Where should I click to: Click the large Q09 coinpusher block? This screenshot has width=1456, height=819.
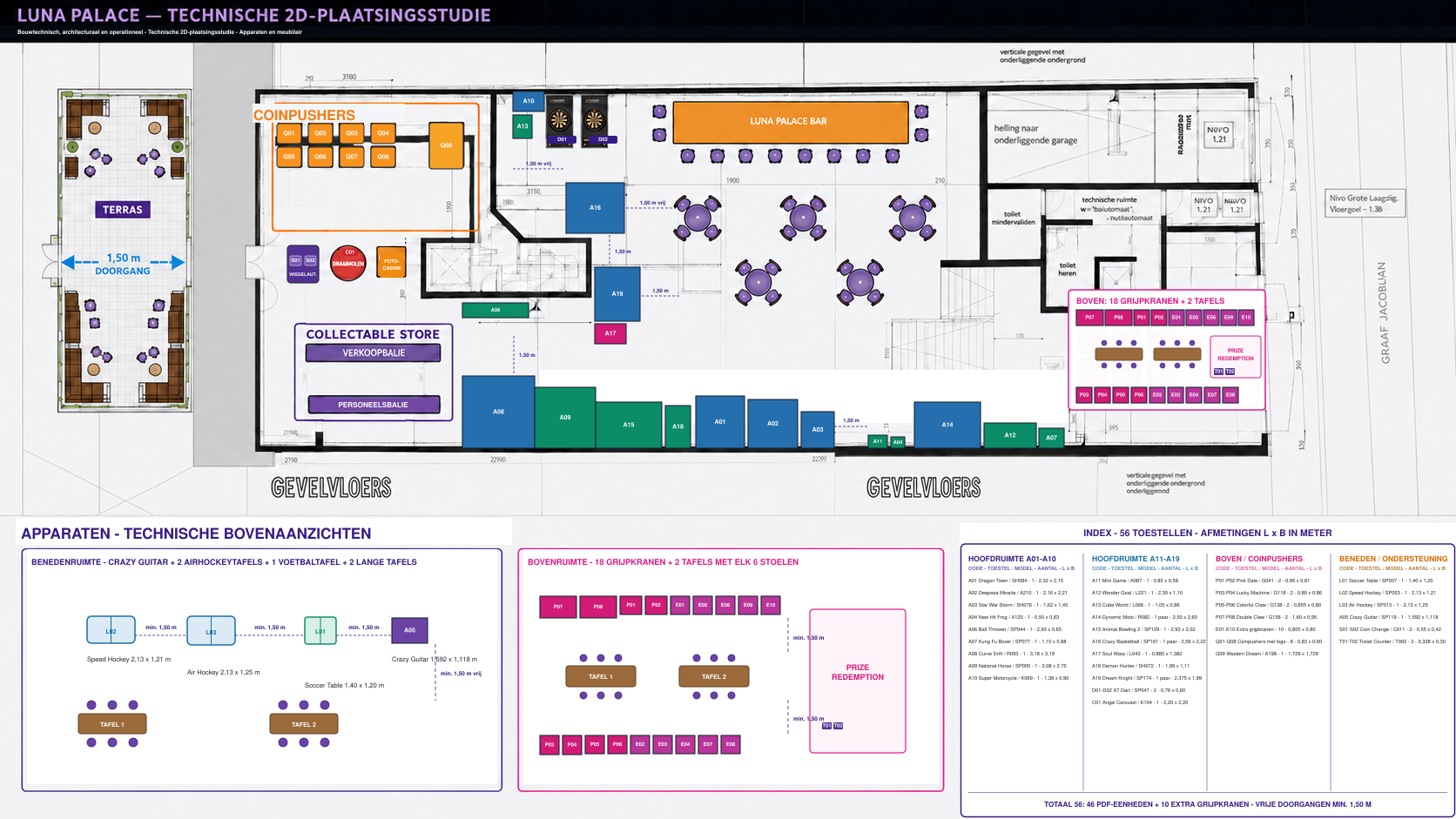pos(446,145)
